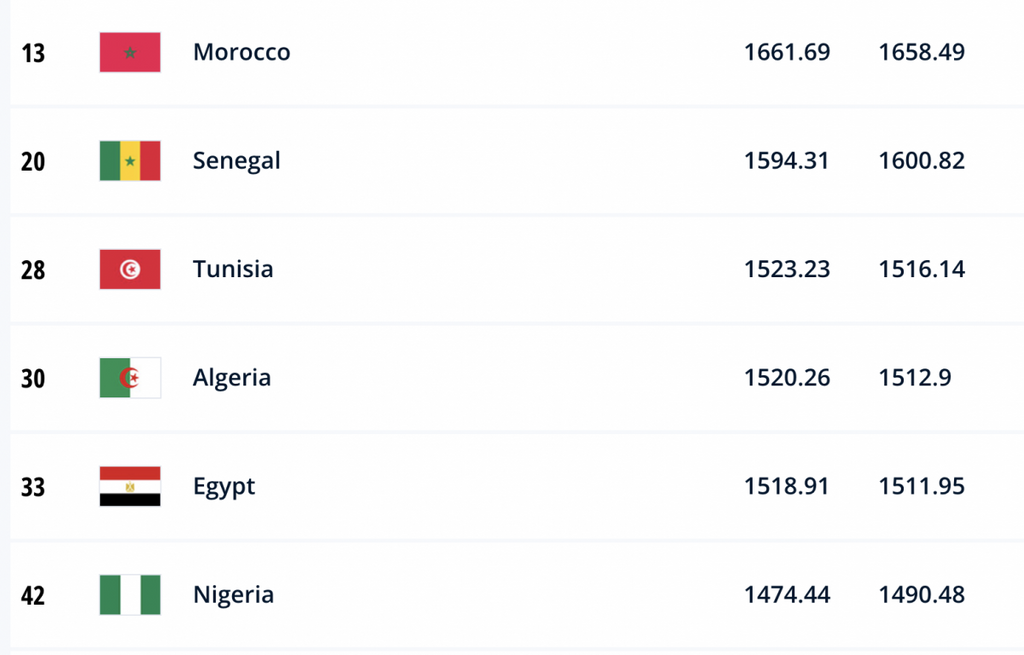Click the Egypt country name
The height and width of the screenshot is (655, 1024).
(x=223, y=486)
